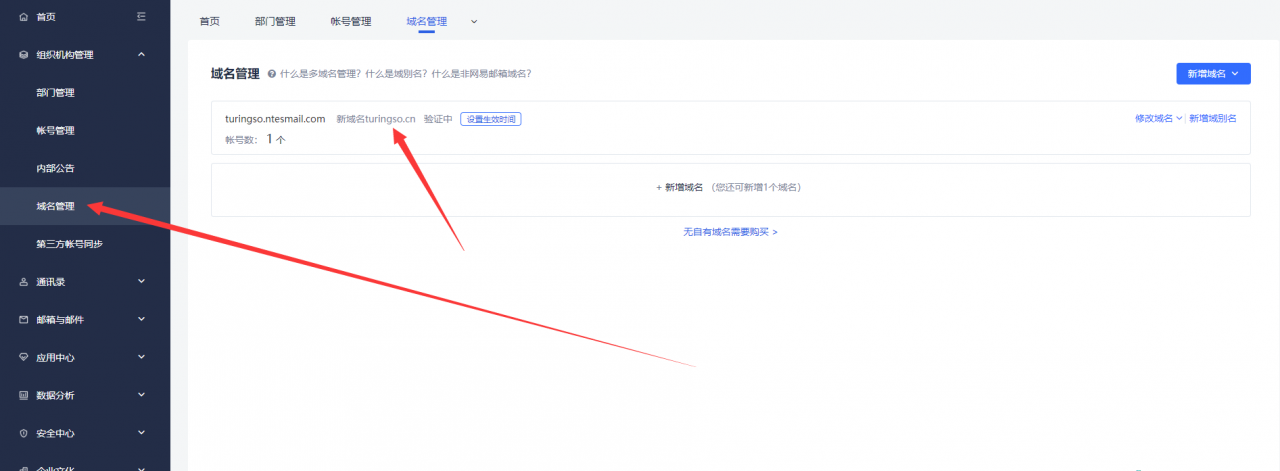
Task: Expand the 通讯录 section chevron
Action: 141,282
